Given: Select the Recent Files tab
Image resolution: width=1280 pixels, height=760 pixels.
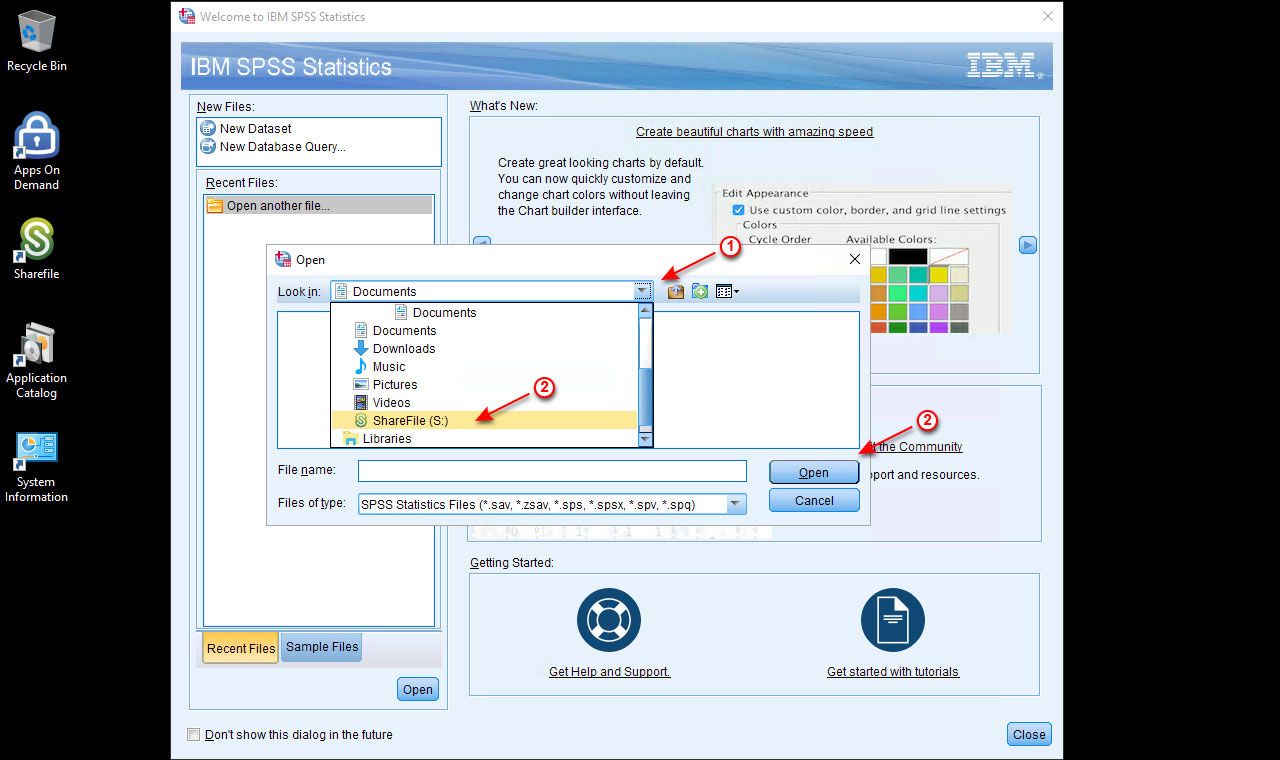Looking at the screenshot, I should [241, 648].
